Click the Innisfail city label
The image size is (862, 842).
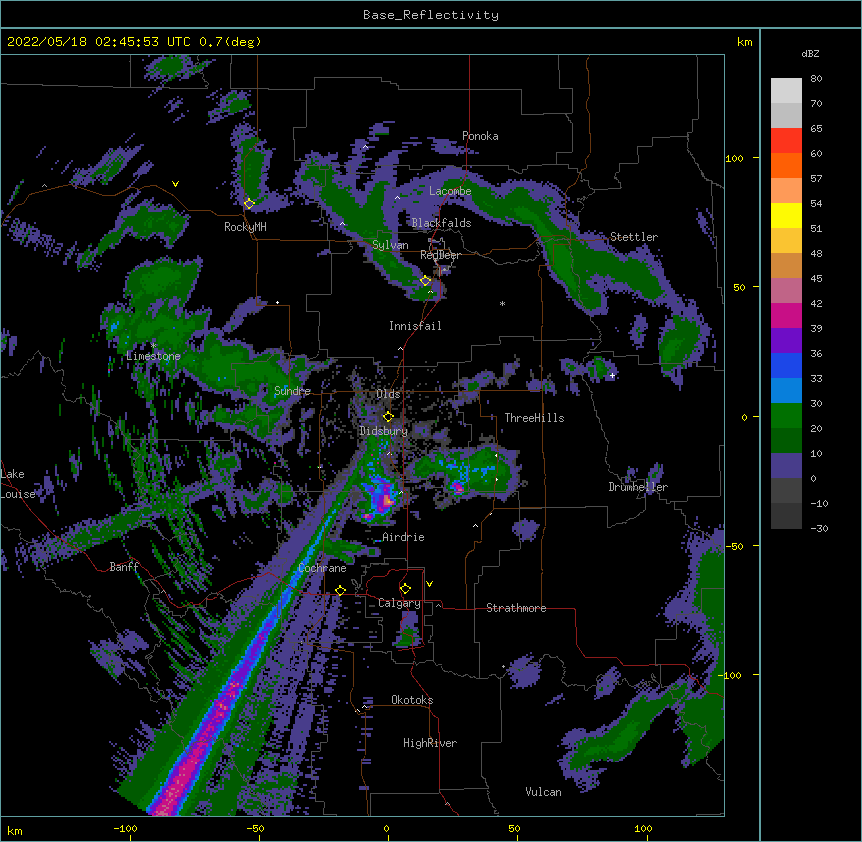(415, 326)
